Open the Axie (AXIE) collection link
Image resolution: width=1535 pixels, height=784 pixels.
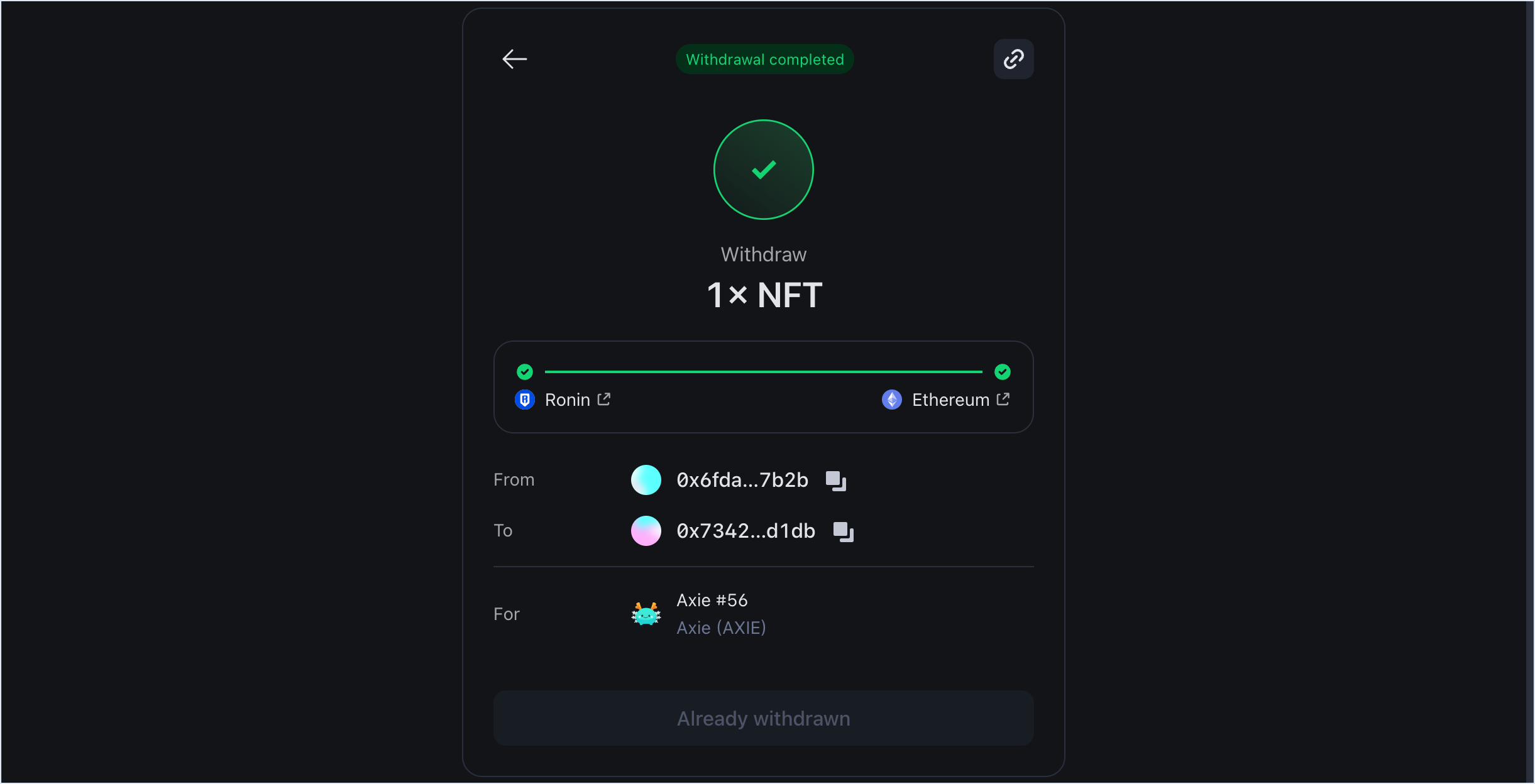[x=720, y=628]
